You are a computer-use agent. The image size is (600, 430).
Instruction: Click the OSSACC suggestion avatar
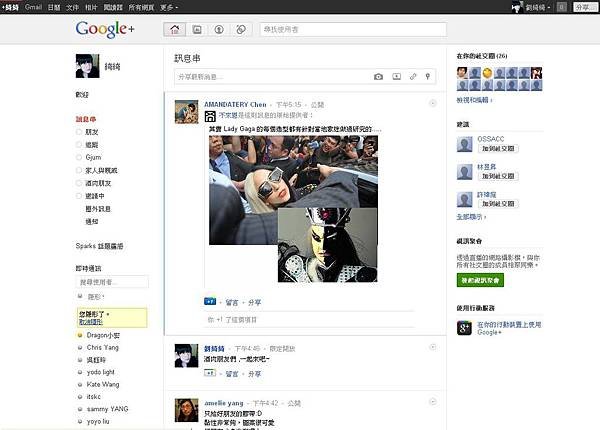click(465, 144)
